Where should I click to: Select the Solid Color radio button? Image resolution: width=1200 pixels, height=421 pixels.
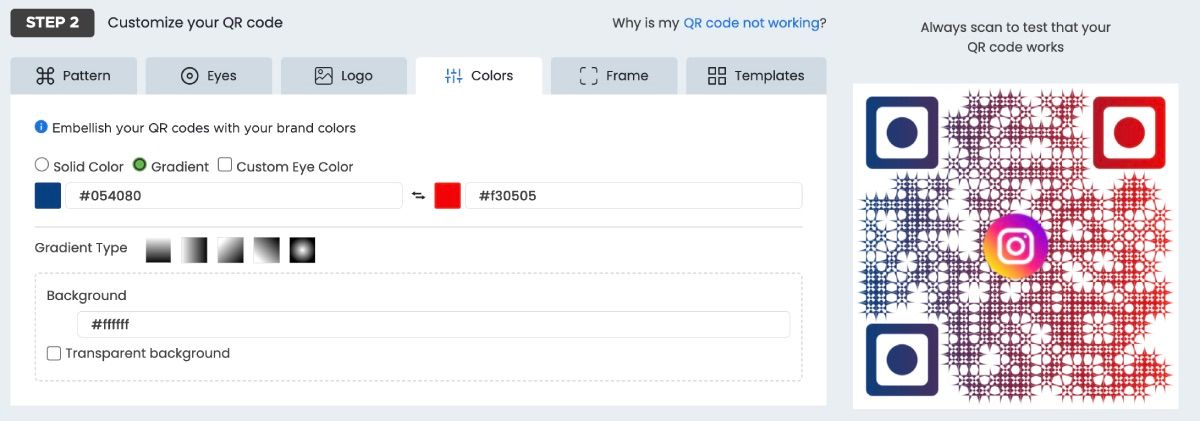tap(42, 165)
